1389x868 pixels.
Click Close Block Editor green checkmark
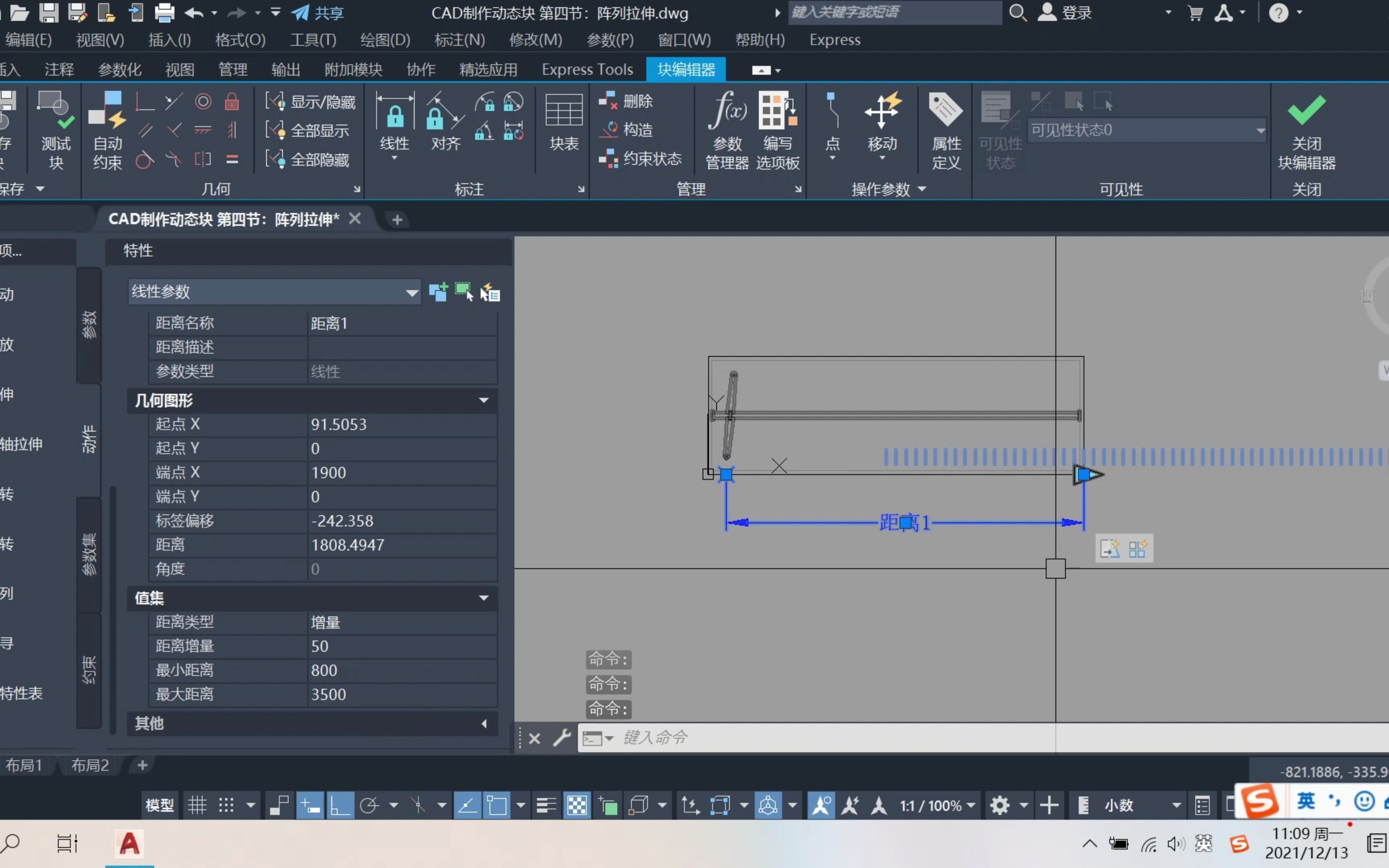1306,110
